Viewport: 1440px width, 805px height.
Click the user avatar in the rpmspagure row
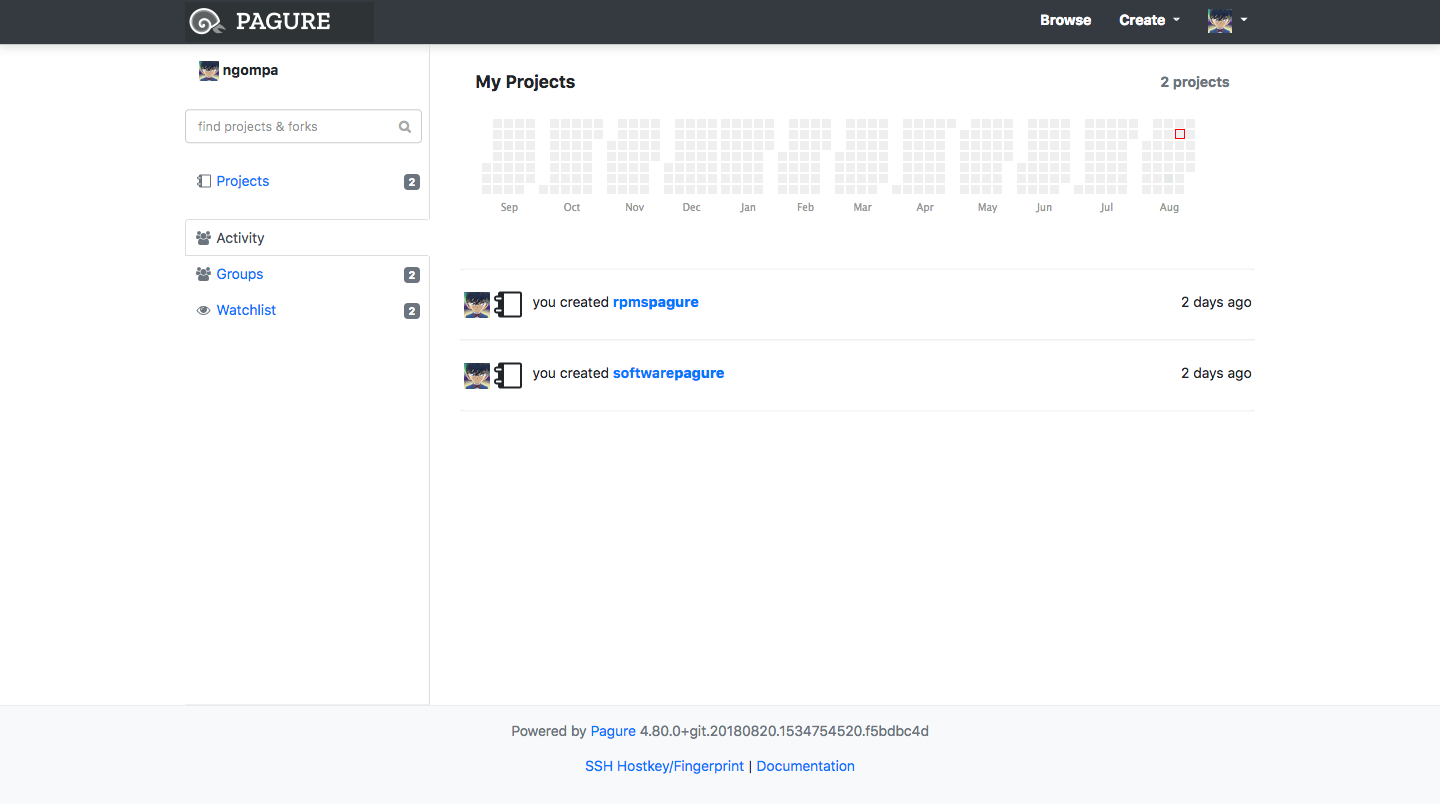point(477,304)
